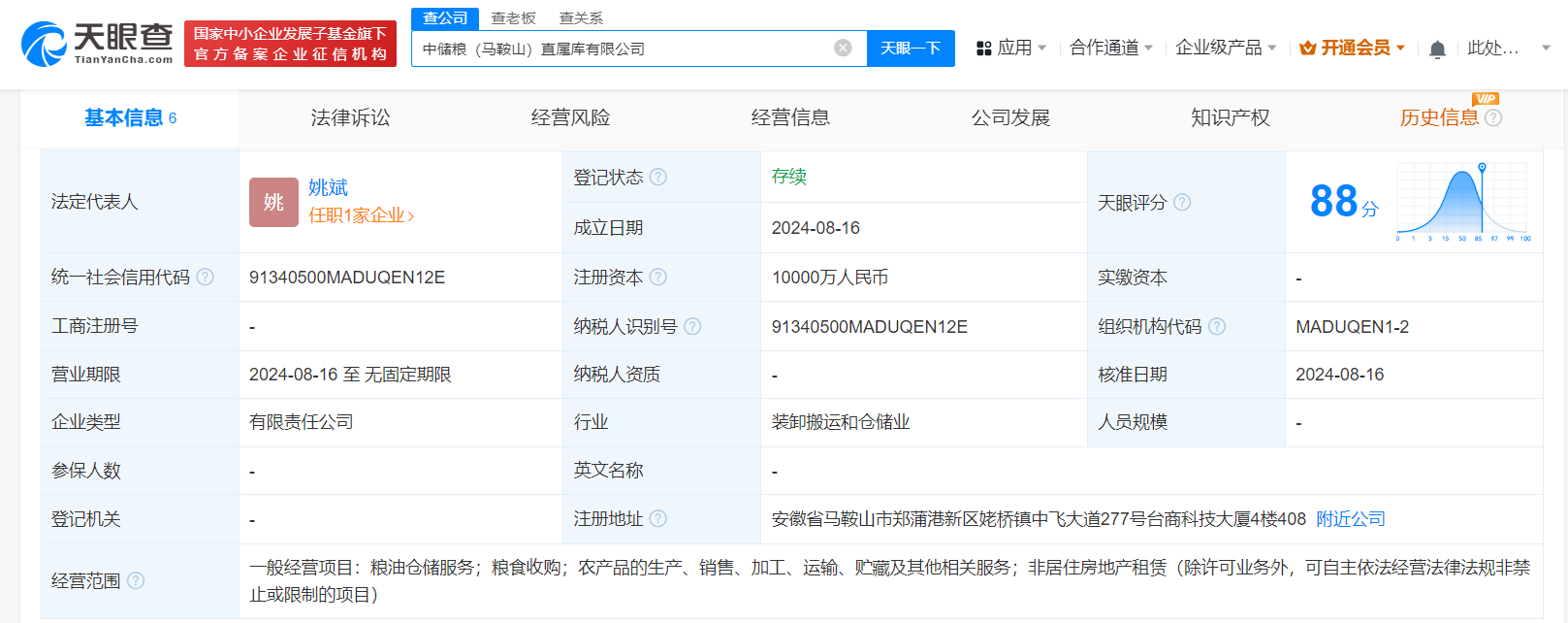
Task: Click the 国家中小企业发展子基金 red banner
Action: 290,44
